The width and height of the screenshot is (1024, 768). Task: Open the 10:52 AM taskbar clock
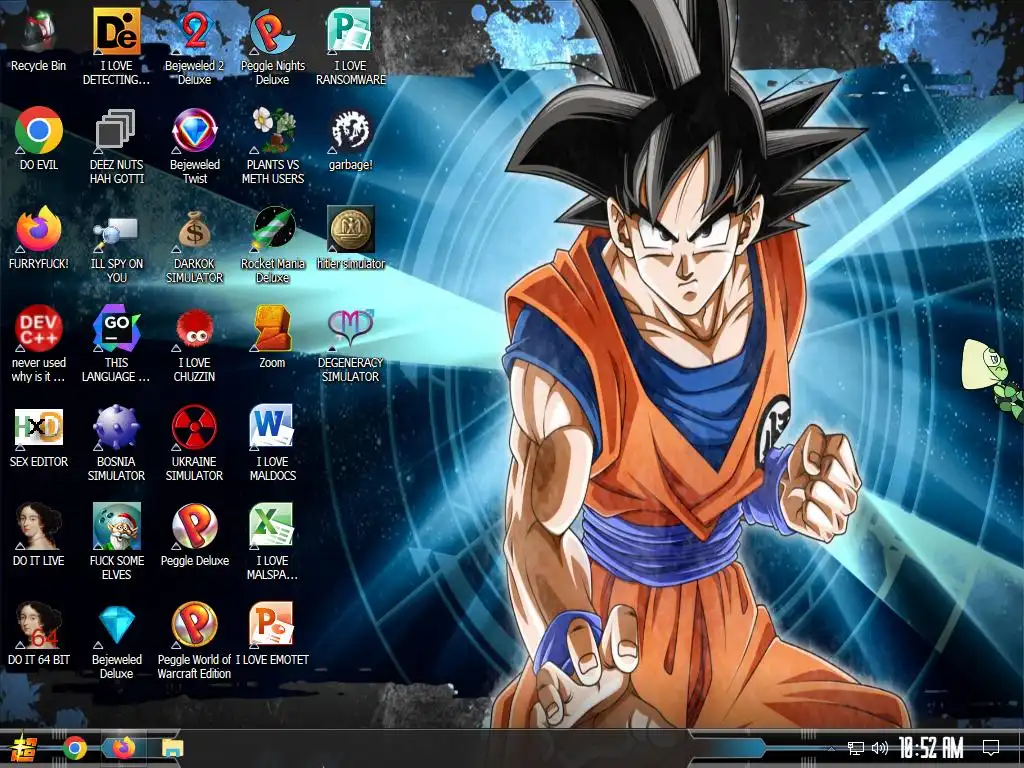pos(931,748)
